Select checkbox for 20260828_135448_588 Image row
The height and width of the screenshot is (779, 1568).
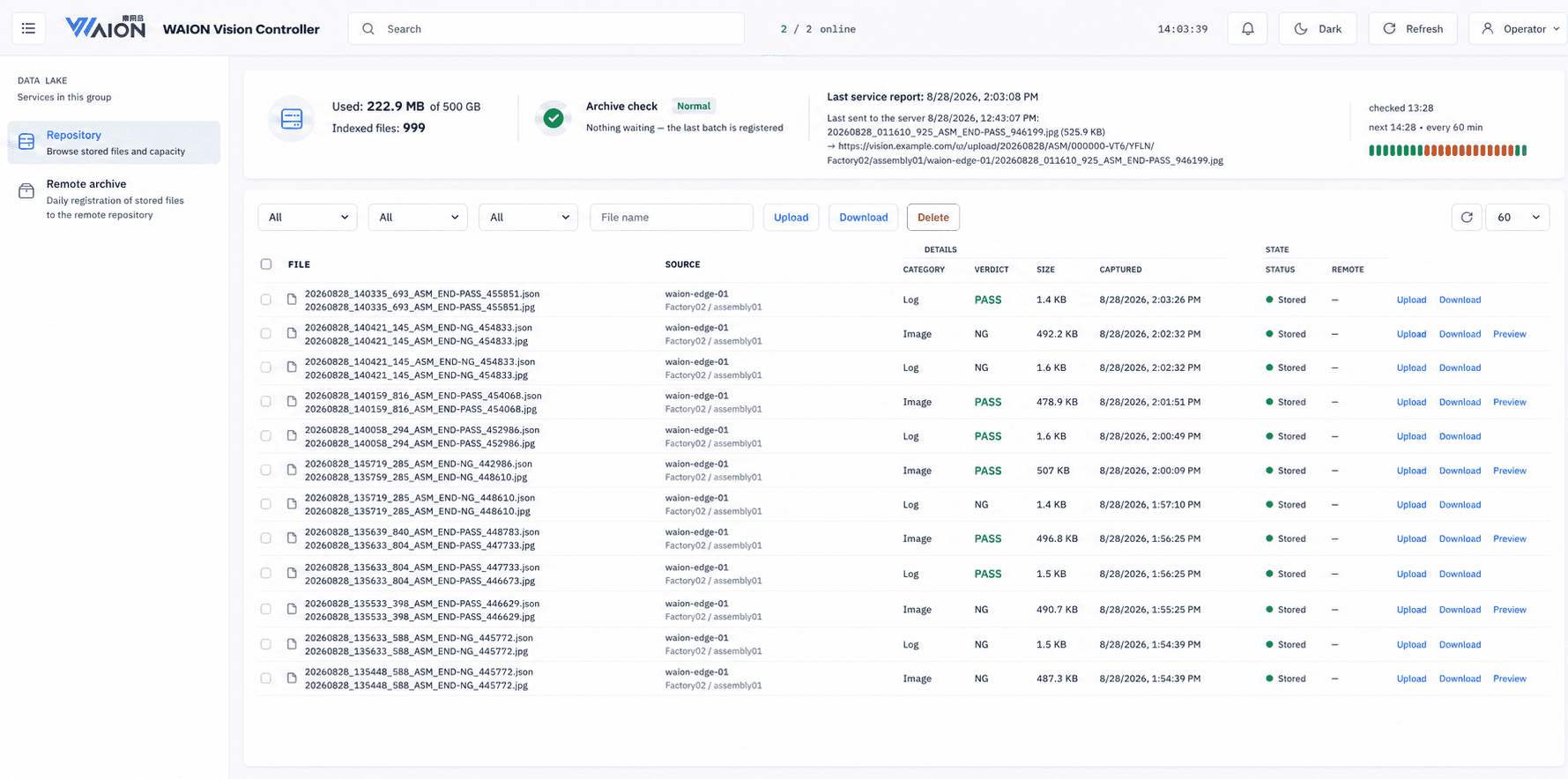(266, 679)
